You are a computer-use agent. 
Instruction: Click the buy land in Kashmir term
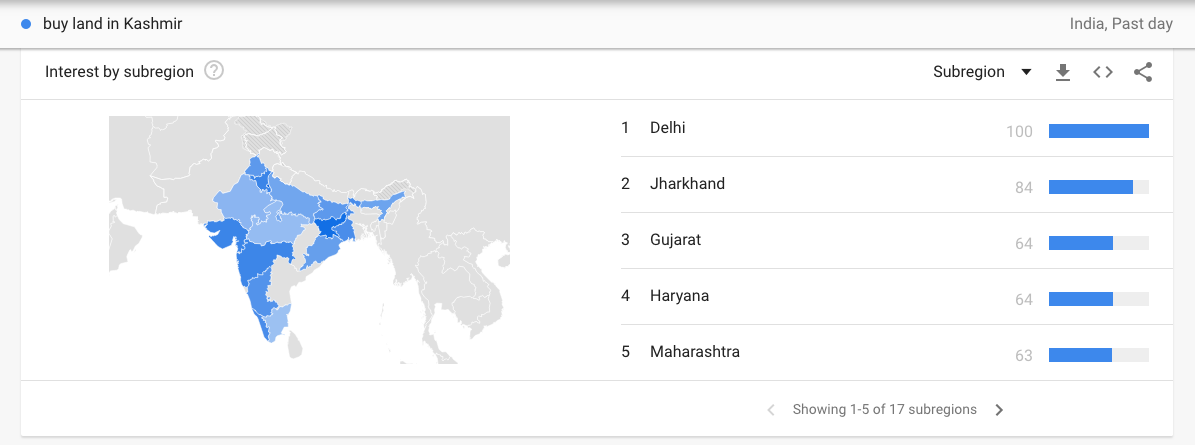pos(113,24)
